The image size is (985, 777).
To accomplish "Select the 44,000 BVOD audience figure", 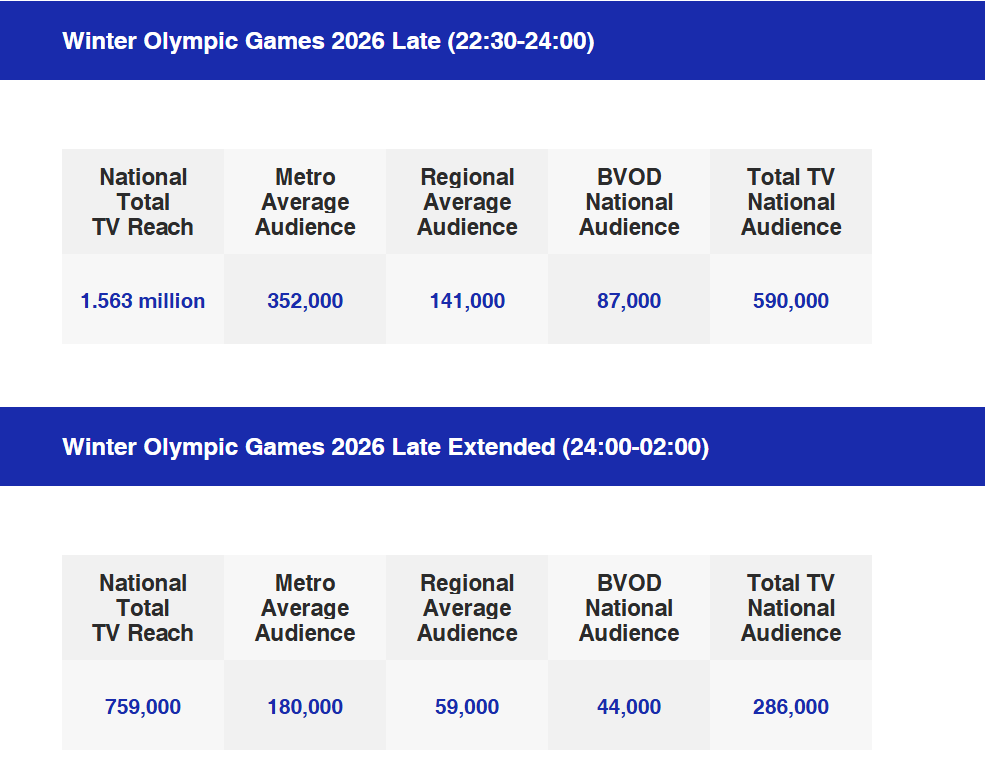I will pyautogui.click(x=629, y=707).
